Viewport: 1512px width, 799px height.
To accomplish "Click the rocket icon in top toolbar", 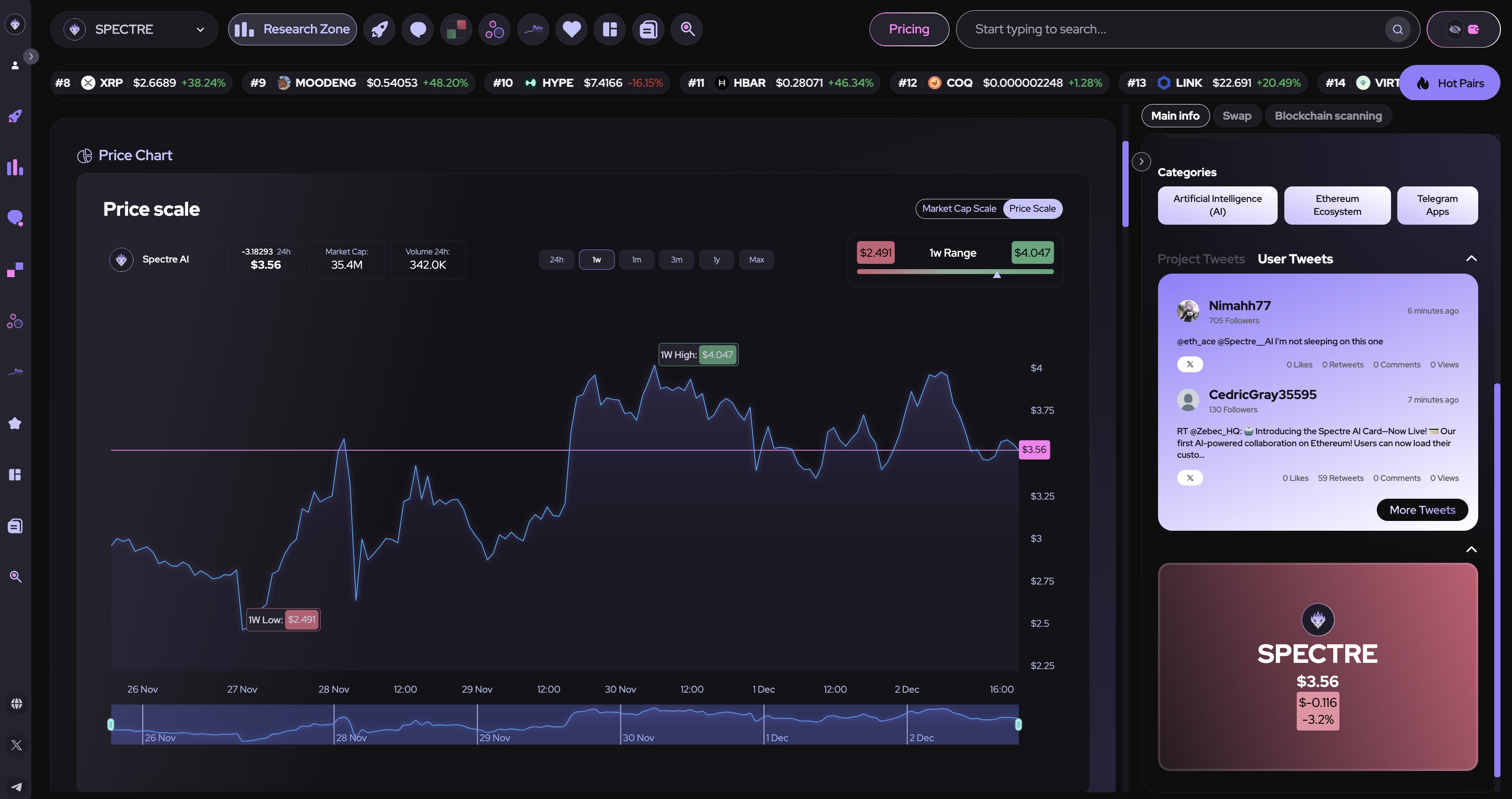I will click(379, 29).
